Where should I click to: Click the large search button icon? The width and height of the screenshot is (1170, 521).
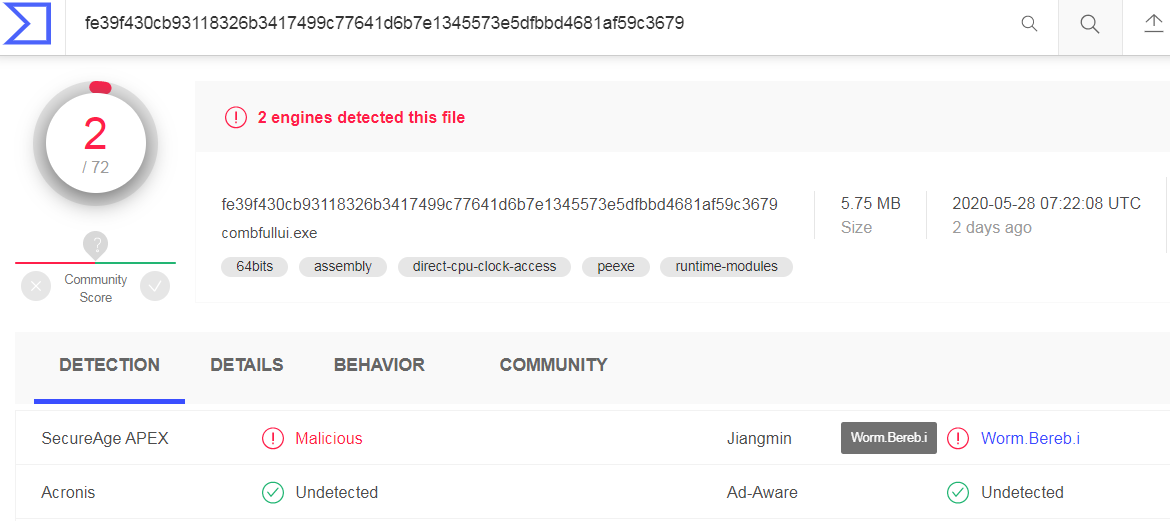click(1090, 25)
